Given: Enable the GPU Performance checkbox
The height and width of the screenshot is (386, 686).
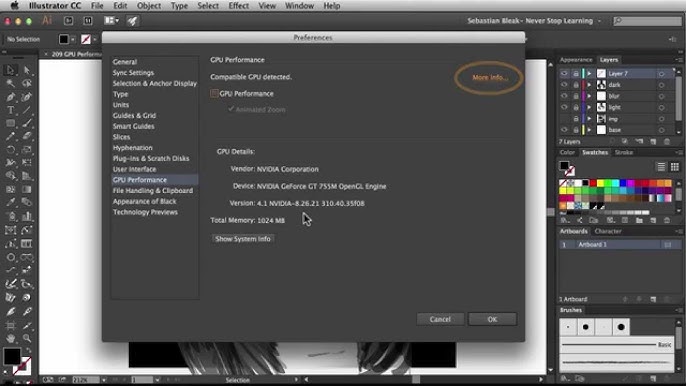Looking at the screenshot, I should click(214, 93).
